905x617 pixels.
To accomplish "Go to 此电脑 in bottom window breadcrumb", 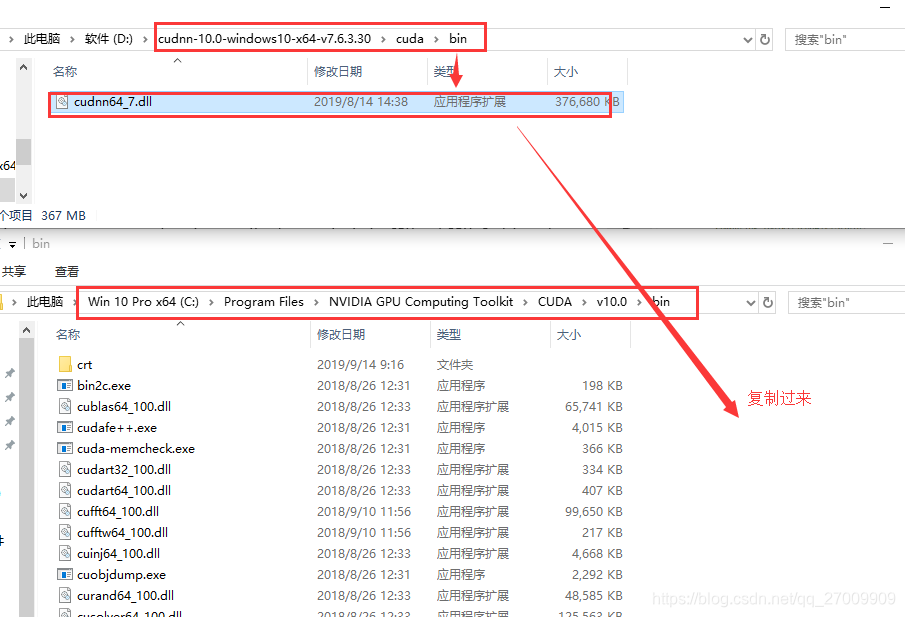I will point(45,302).
